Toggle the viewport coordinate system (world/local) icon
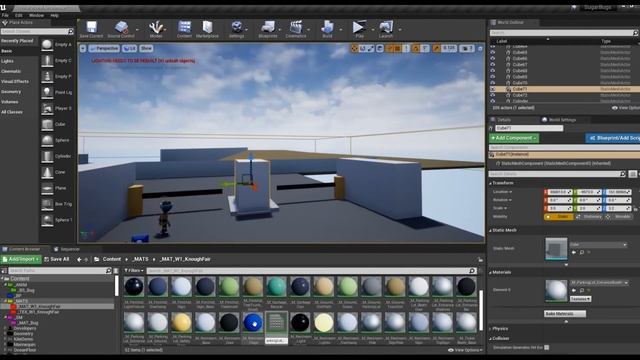Screen dimensions: 640x360 (x=380, y=49)
